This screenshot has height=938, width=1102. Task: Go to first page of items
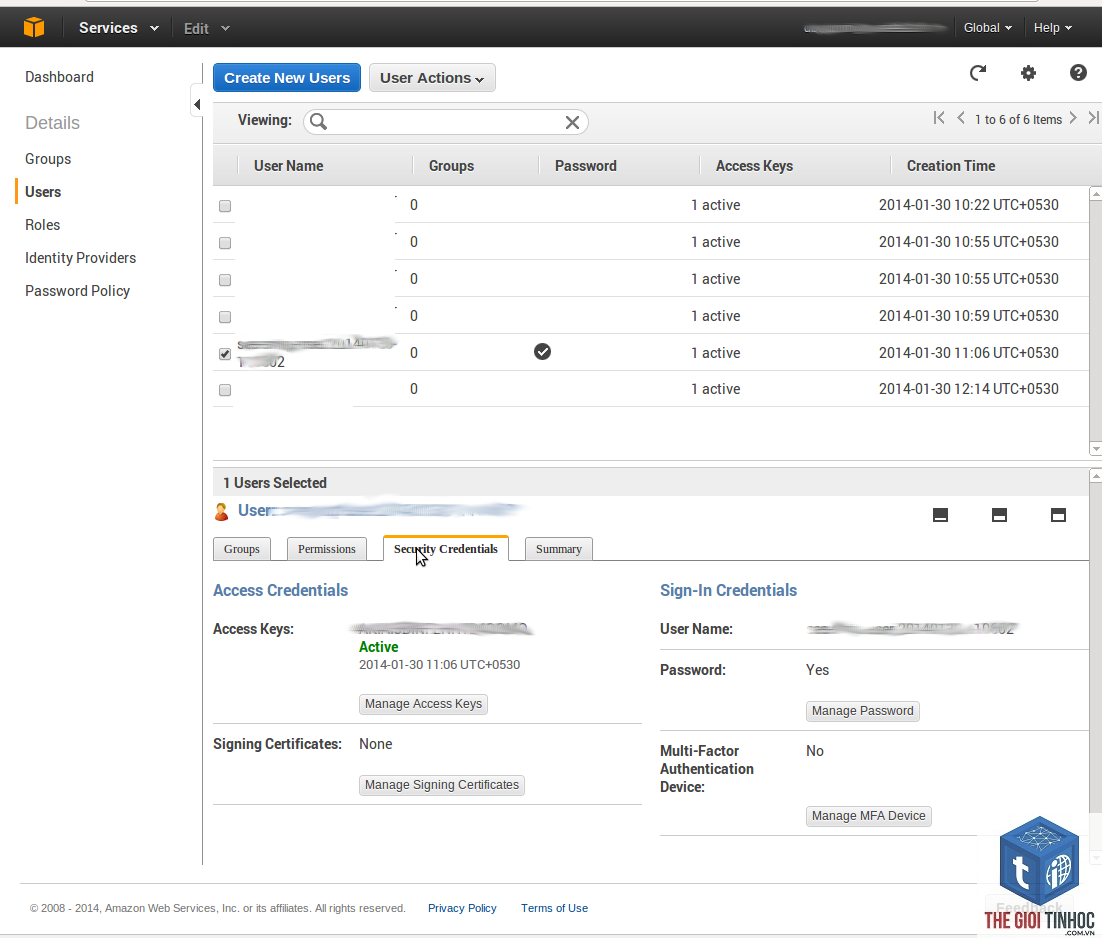point(939,118)
